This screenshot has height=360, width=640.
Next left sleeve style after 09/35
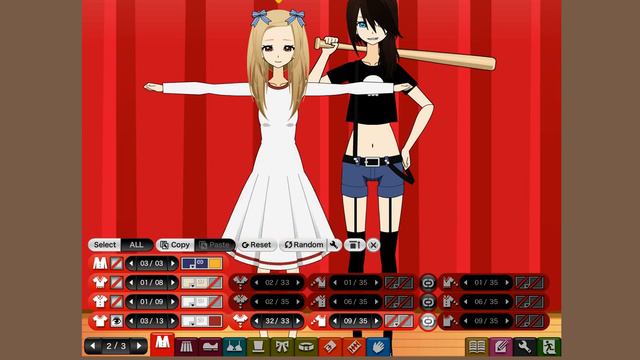[x=377, y=321]
